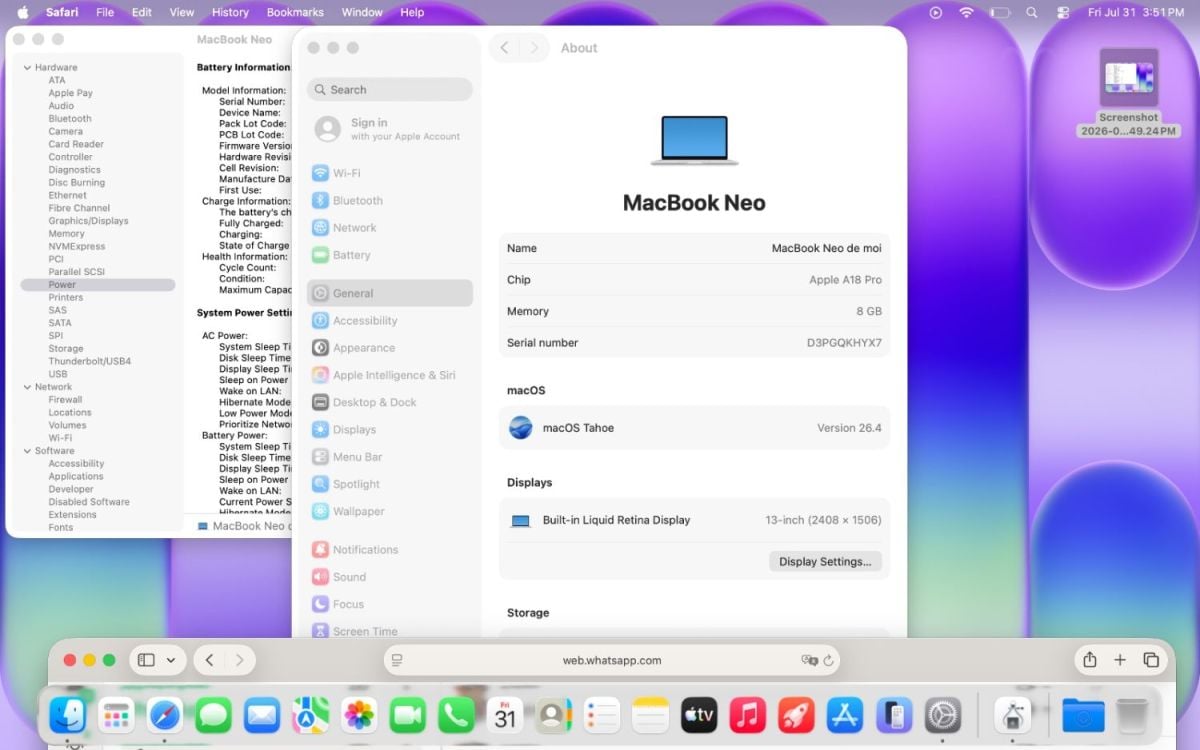Launch Messages from the Dock
Viewport: 1200px width, 750px height.
click(x=214, y=715)
